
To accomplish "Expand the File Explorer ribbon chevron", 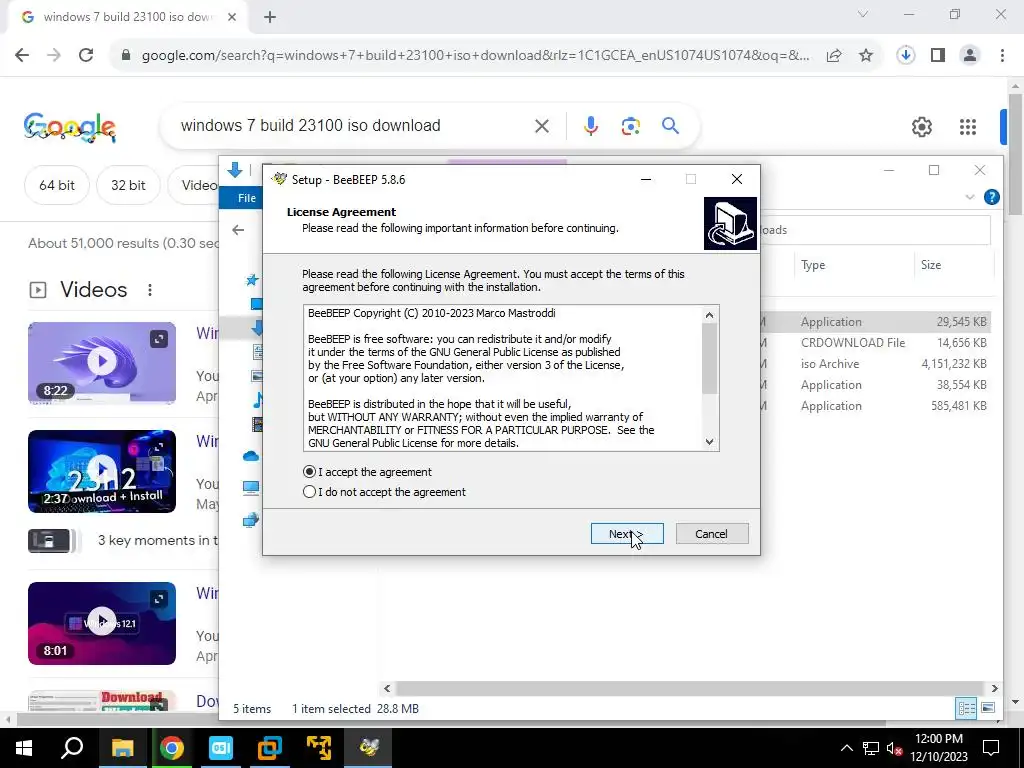I will (x=970, y=197).
